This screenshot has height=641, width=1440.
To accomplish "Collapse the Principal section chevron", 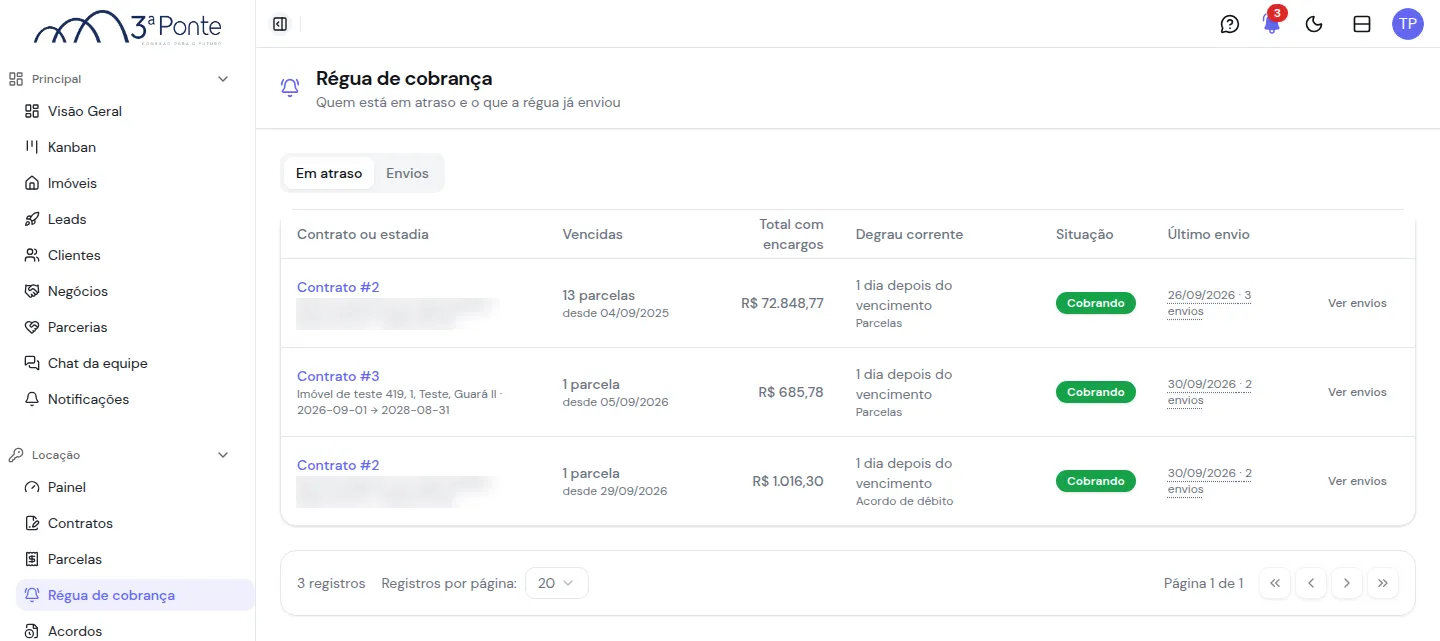I will [223, 79].
